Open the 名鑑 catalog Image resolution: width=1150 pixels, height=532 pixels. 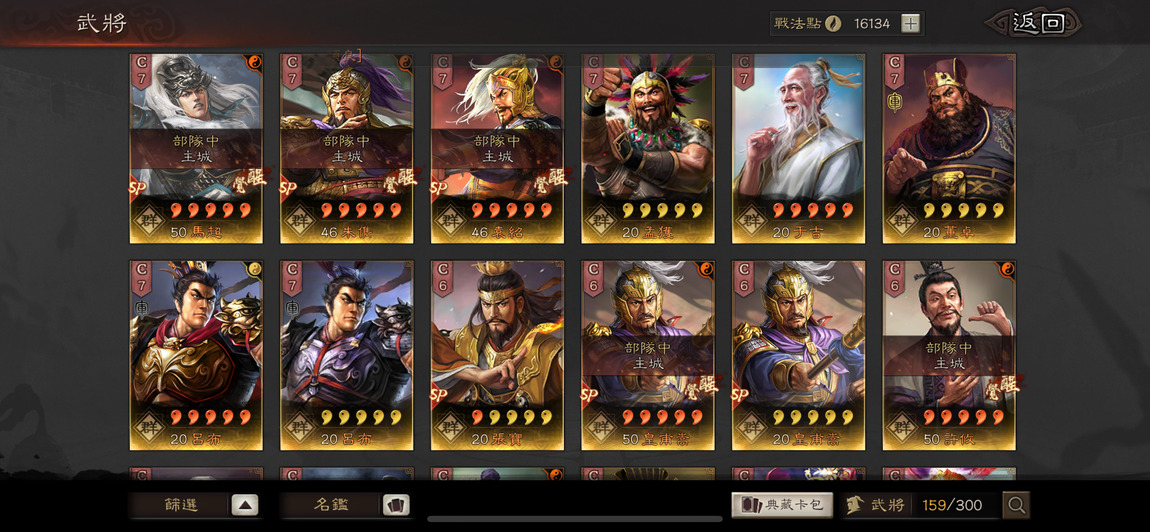[332, 505]
